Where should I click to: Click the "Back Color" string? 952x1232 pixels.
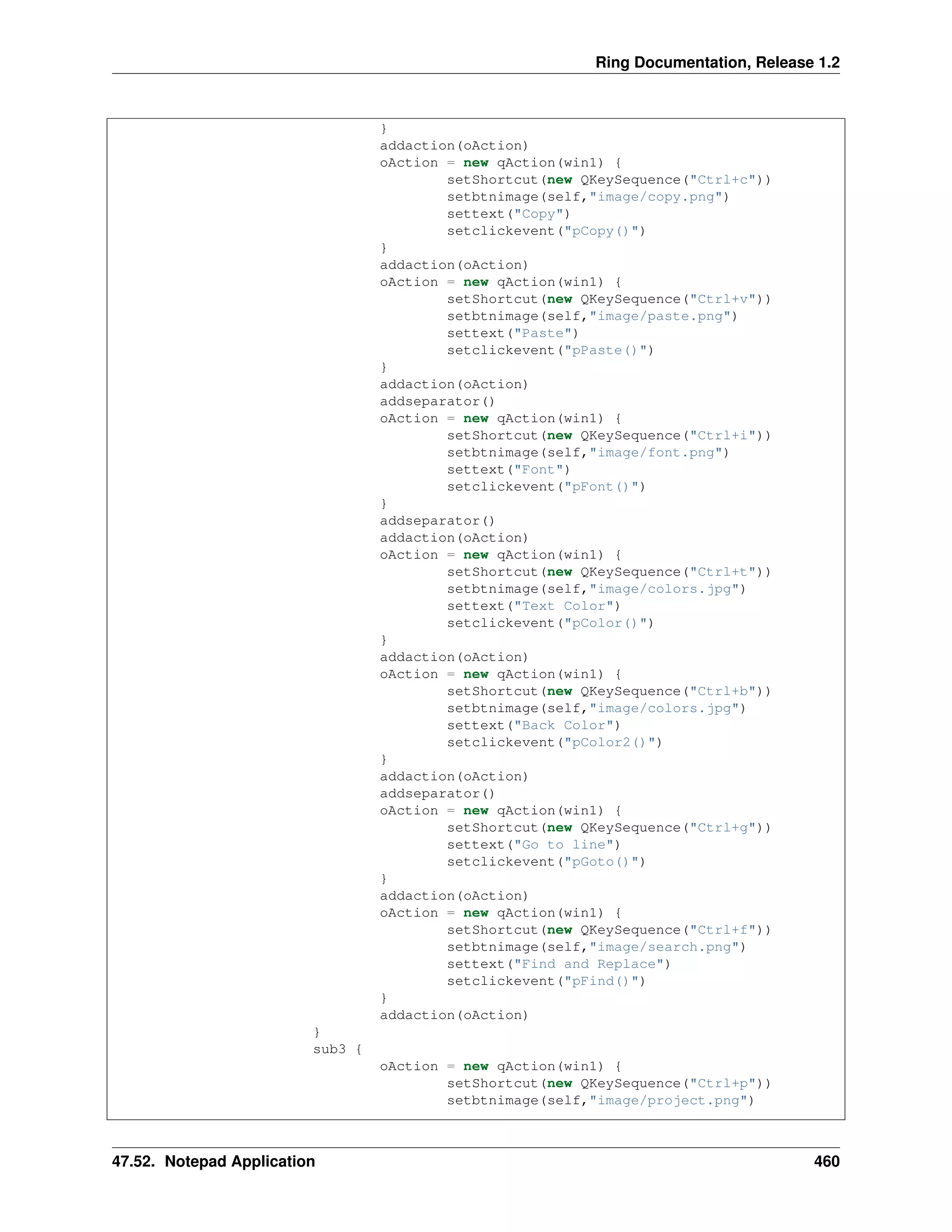(x=563, y=725)
